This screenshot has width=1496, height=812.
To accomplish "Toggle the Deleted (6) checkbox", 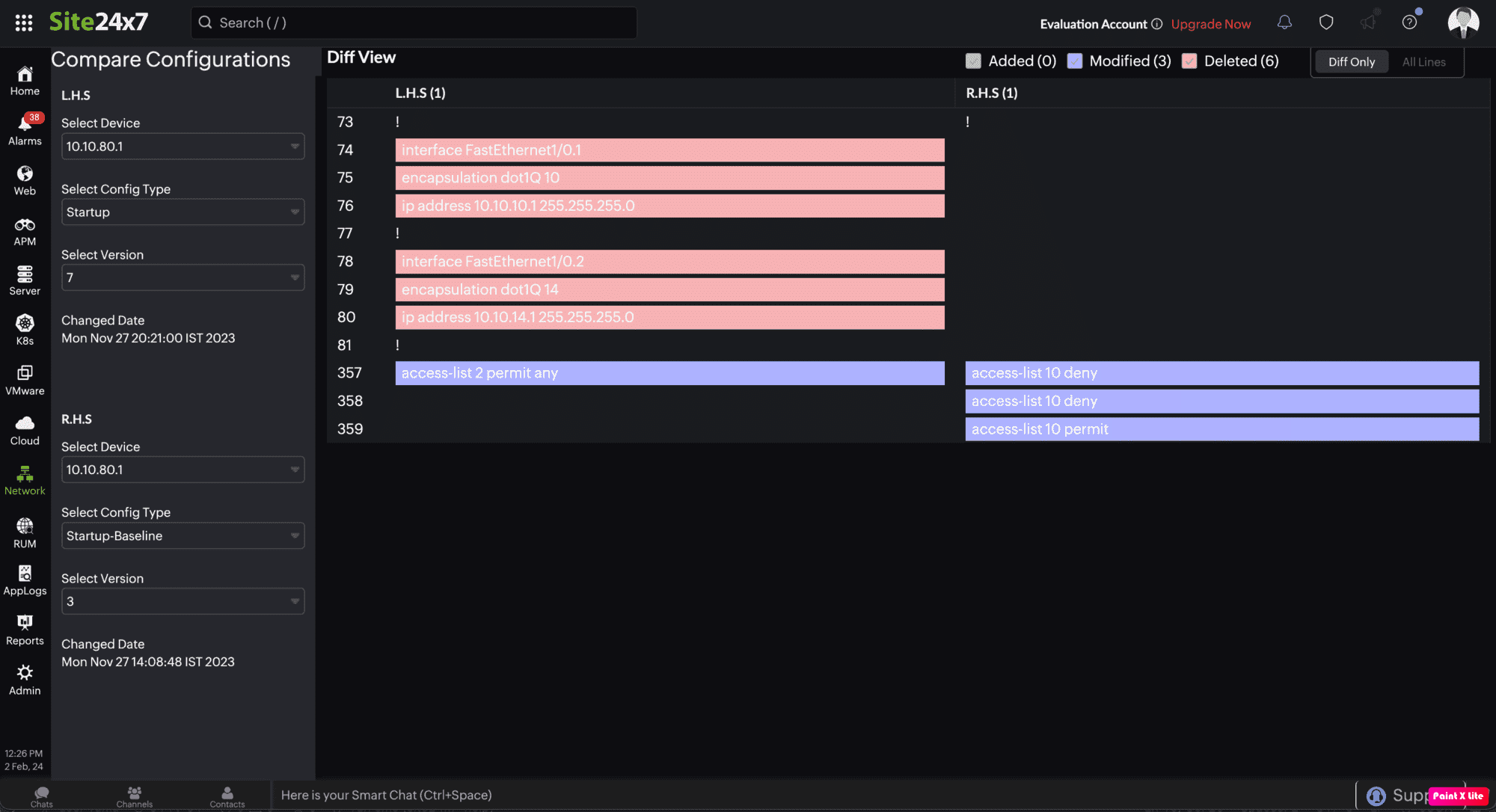I will click(x=1189, y=61).
